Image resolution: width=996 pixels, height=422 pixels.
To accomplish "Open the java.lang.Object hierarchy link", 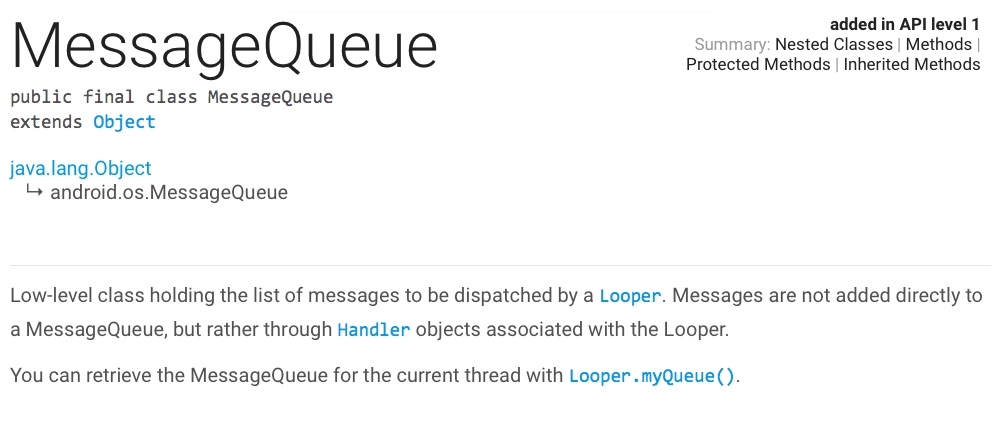I will click(x=80, y=169).
